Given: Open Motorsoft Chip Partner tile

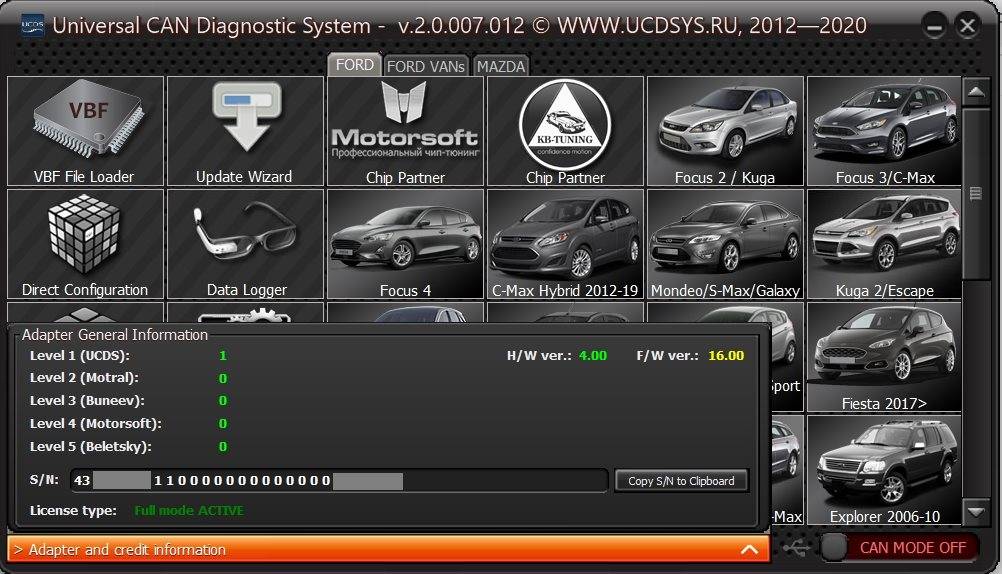Looking at the screenshot, I should [x=405, y=131].
